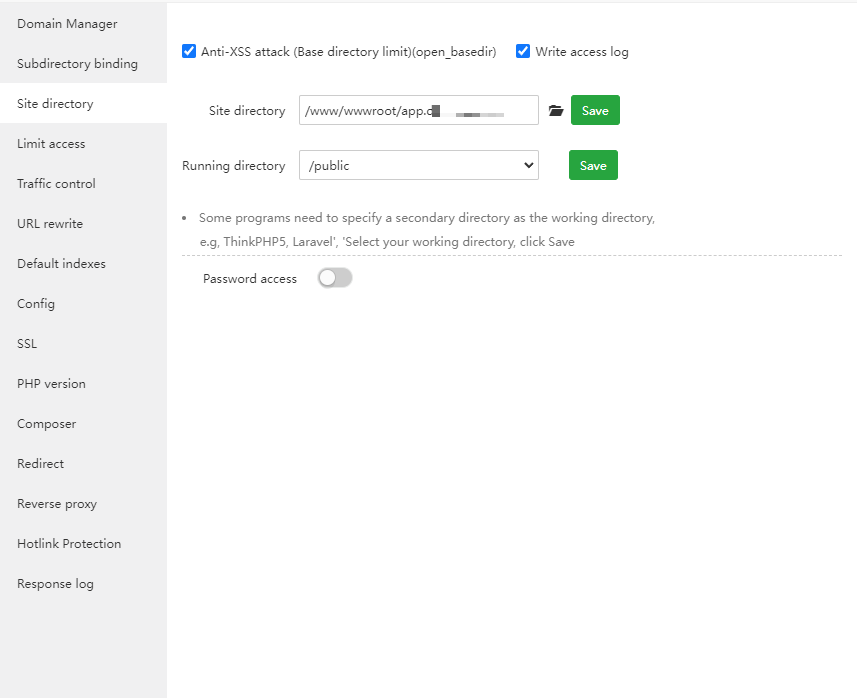Open Limit access settings
This screenshot has height=698, width=857.
83,143
